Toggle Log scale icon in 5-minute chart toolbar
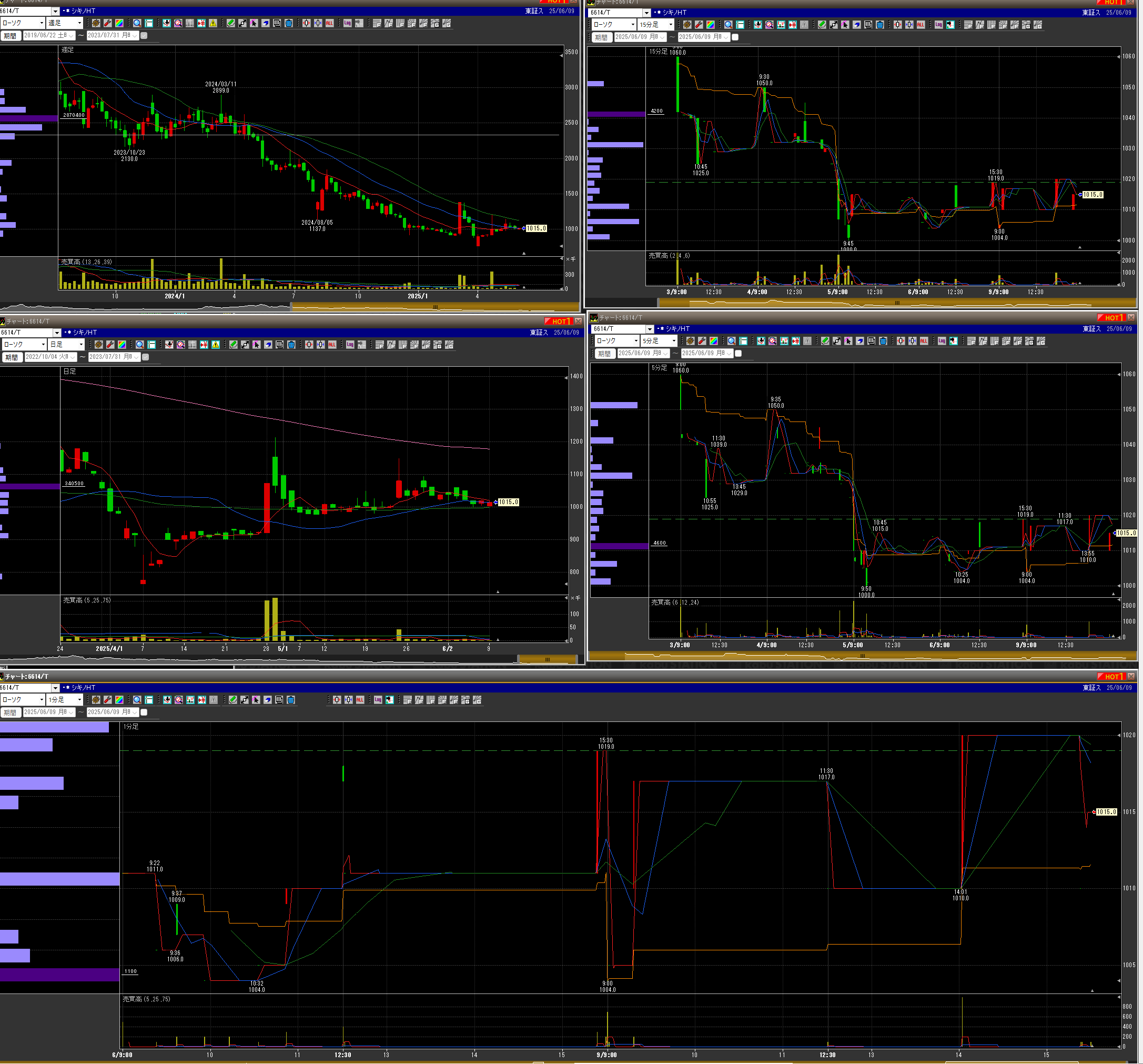The width and height of the screenshot is (1143, 1064). 942,341
